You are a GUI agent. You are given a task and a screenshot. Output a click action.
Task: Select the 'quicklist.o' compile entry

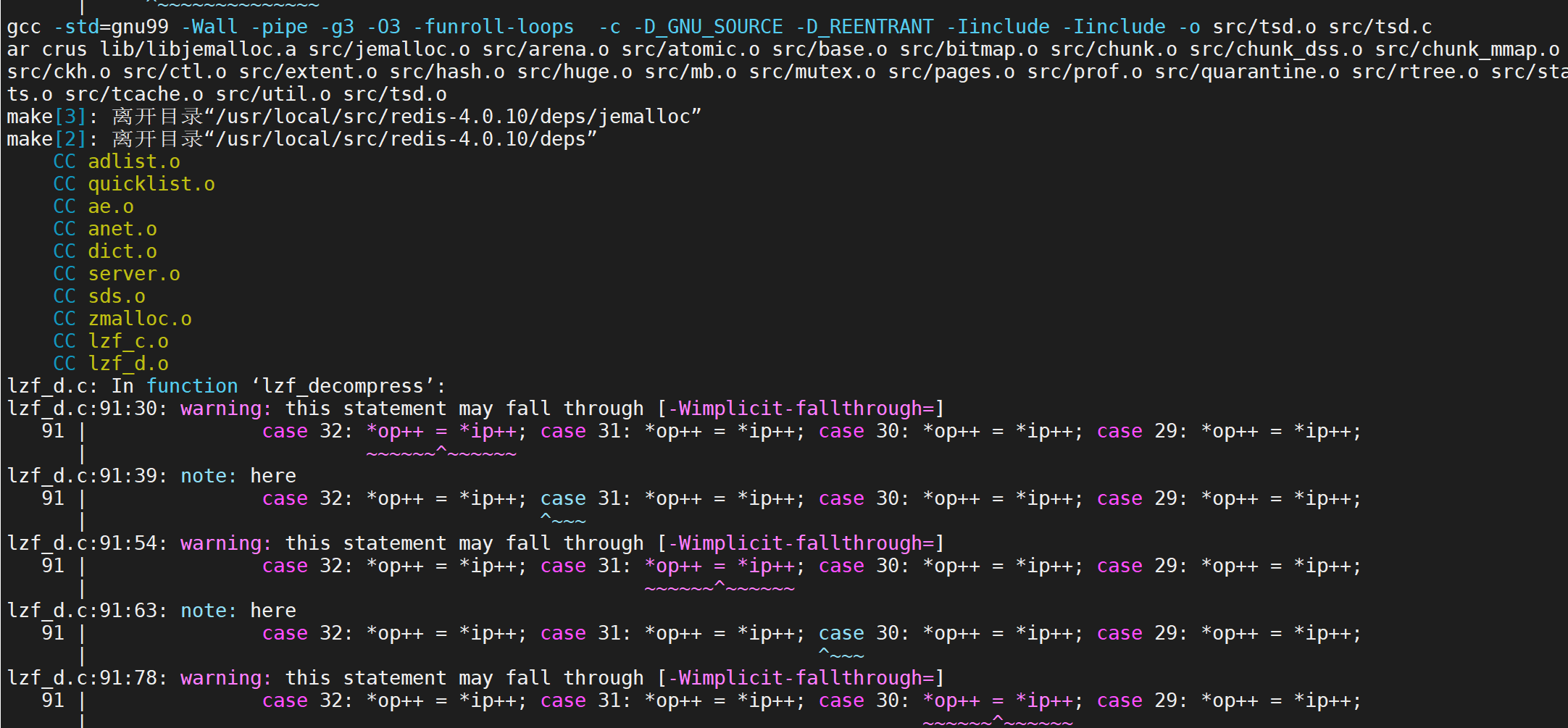coord(151,185)
